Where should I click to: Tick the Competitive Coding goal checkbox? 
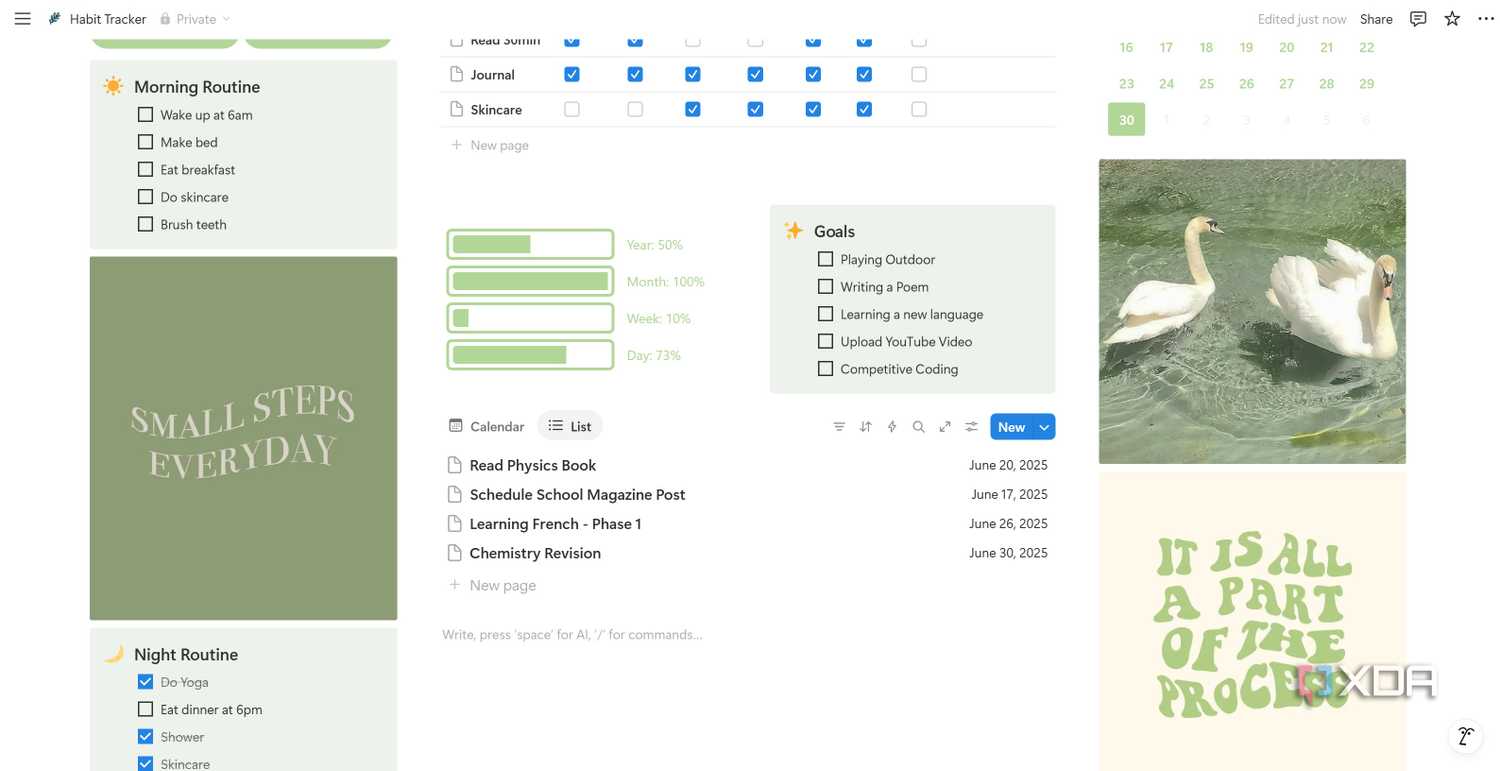click(x=825, y=369)
